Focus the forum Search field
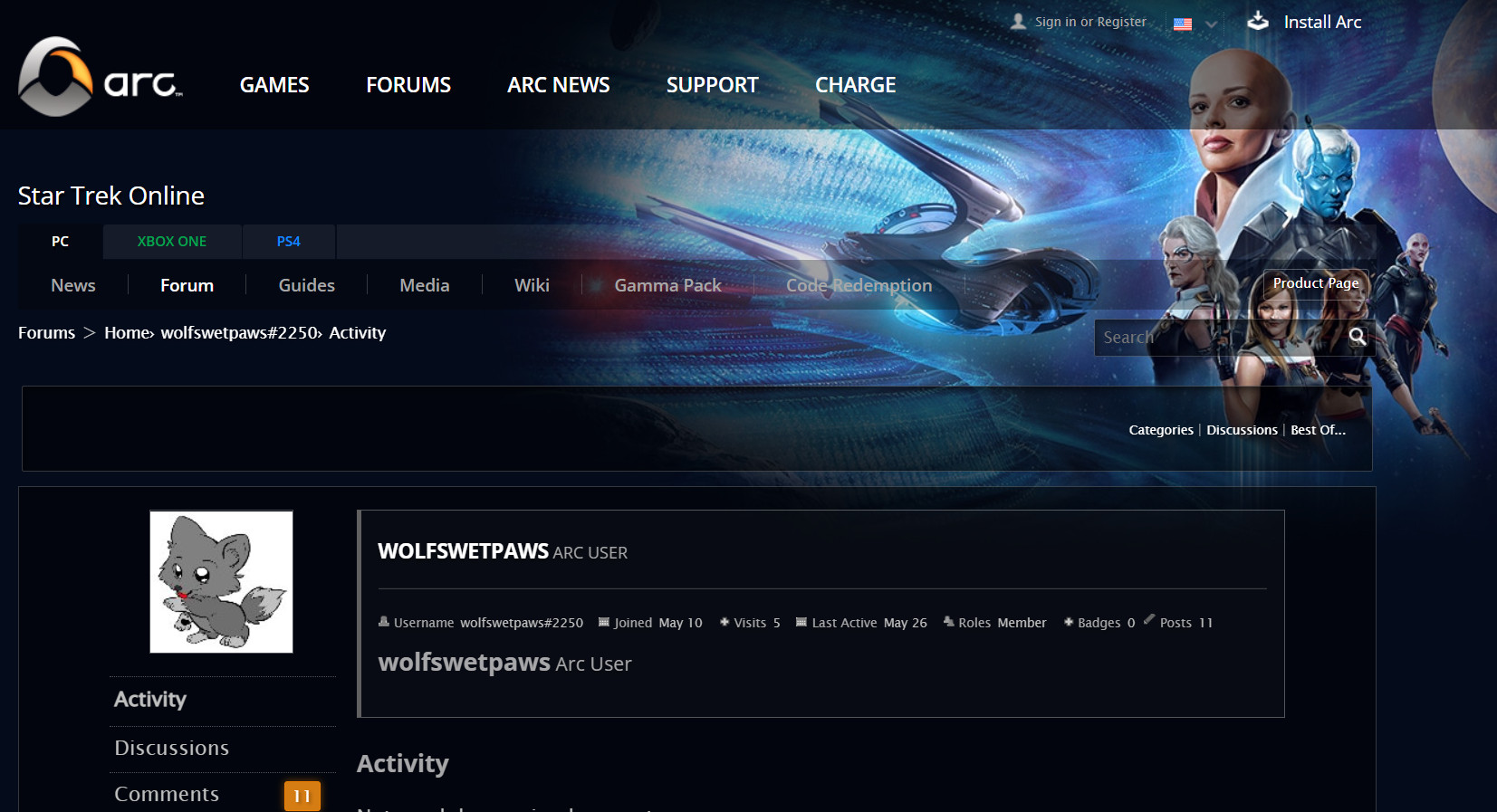Screen dimensions: 1497x812 click(x=1218, y=338)
